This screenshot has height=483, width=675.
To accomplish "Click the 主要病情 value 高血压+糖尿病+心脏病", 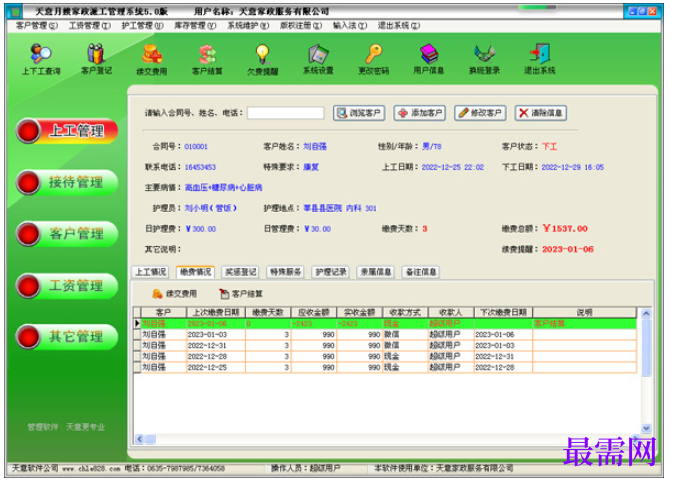I will click(223, 188).
